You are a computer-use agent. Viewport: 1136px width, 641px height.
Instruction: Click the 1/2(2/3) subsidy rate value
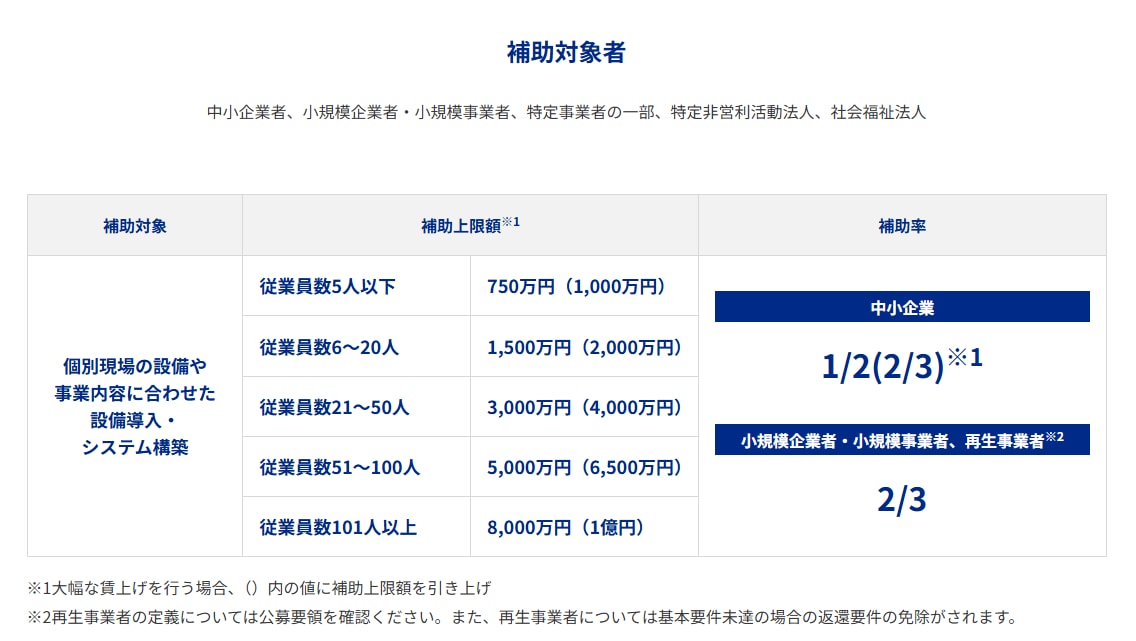(902, 364)
